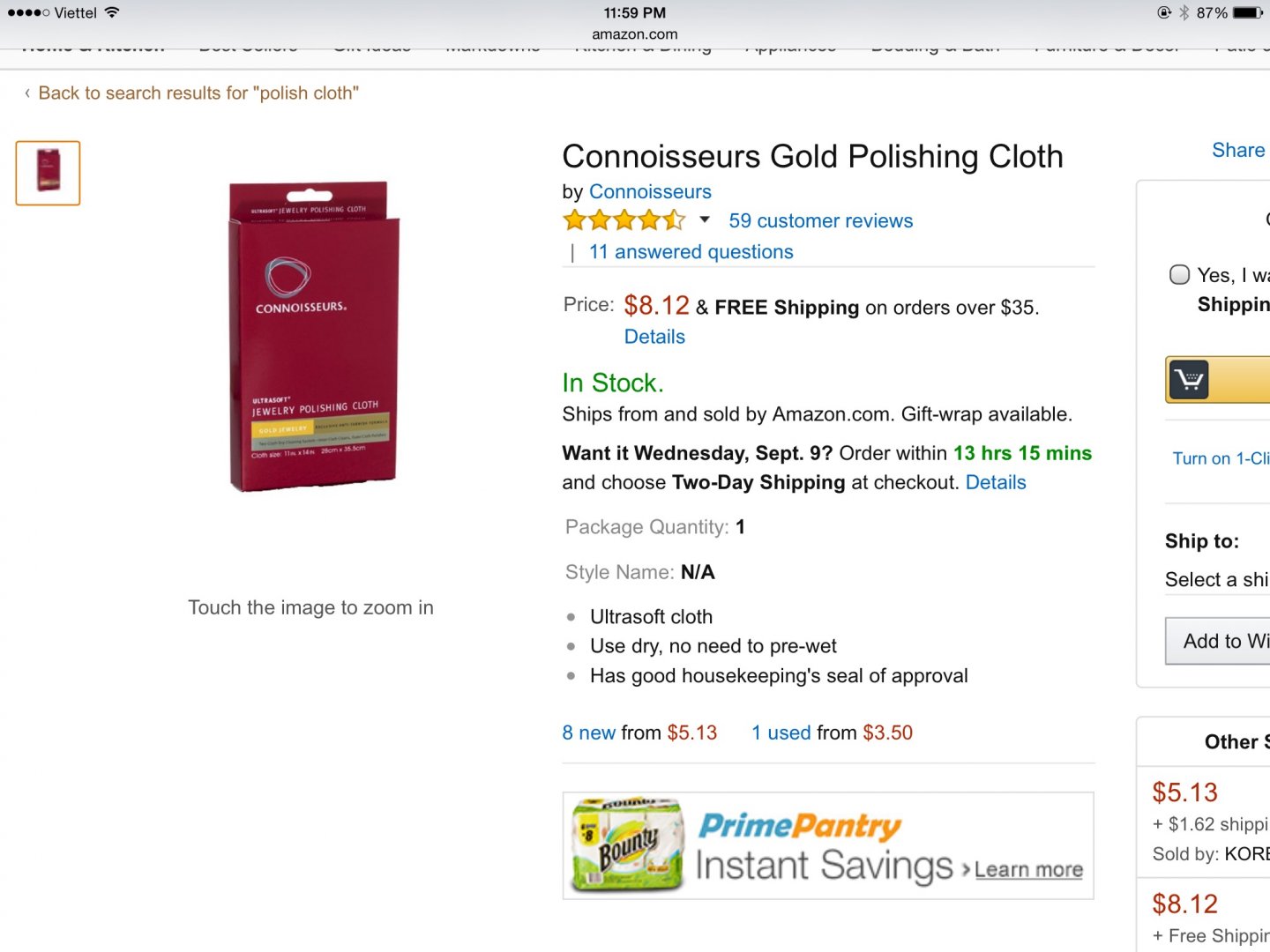Click the shopping cart icon on the yellow button

(1189, 380)
